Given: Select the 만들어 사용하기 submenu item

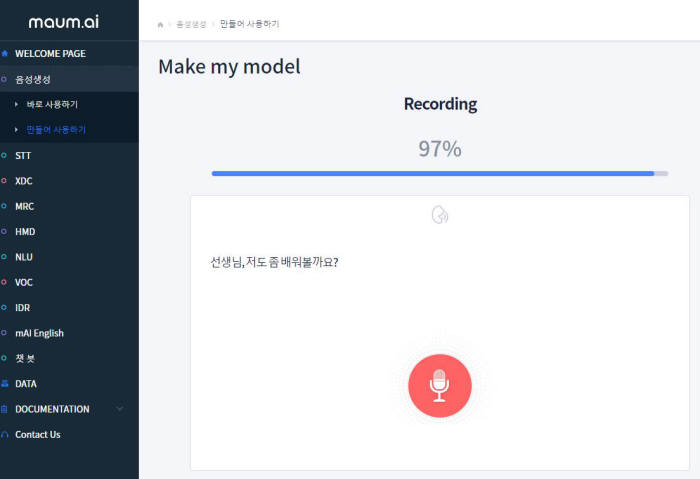Looking at the screenshot, I should [x=56, y=130].
